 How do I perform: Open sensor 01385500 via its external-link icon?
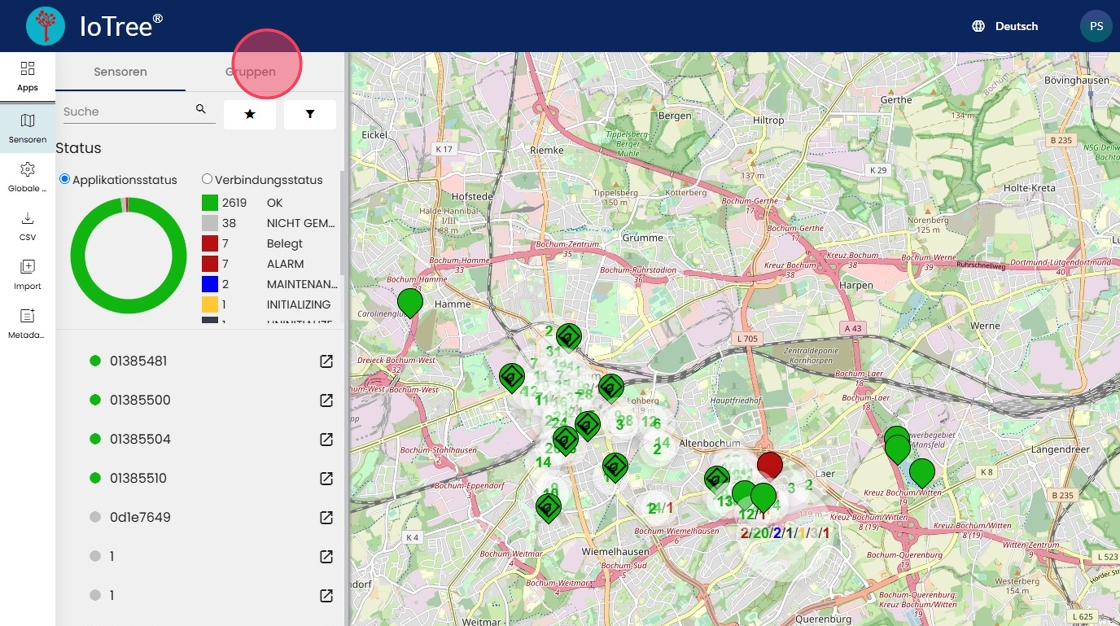click(326, 400)
